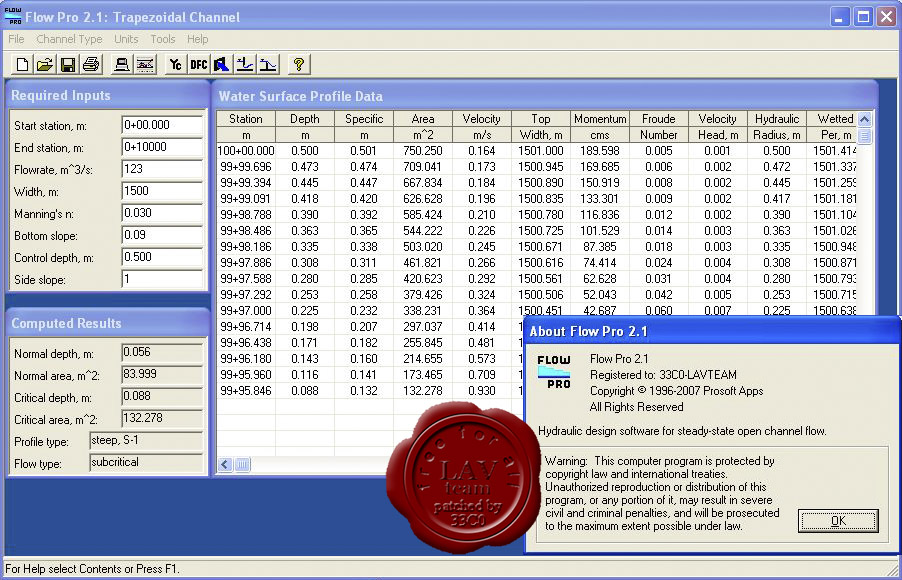902x580 pixels.
Task: Click area cell 750.250
Action: tap(423, 151)
